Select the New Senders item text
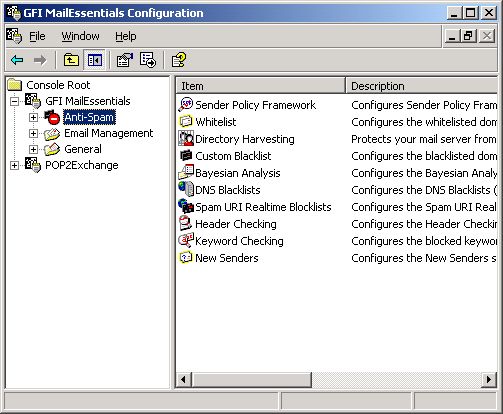This screenshot has width=503, height=414. click(x=227, y=258)
